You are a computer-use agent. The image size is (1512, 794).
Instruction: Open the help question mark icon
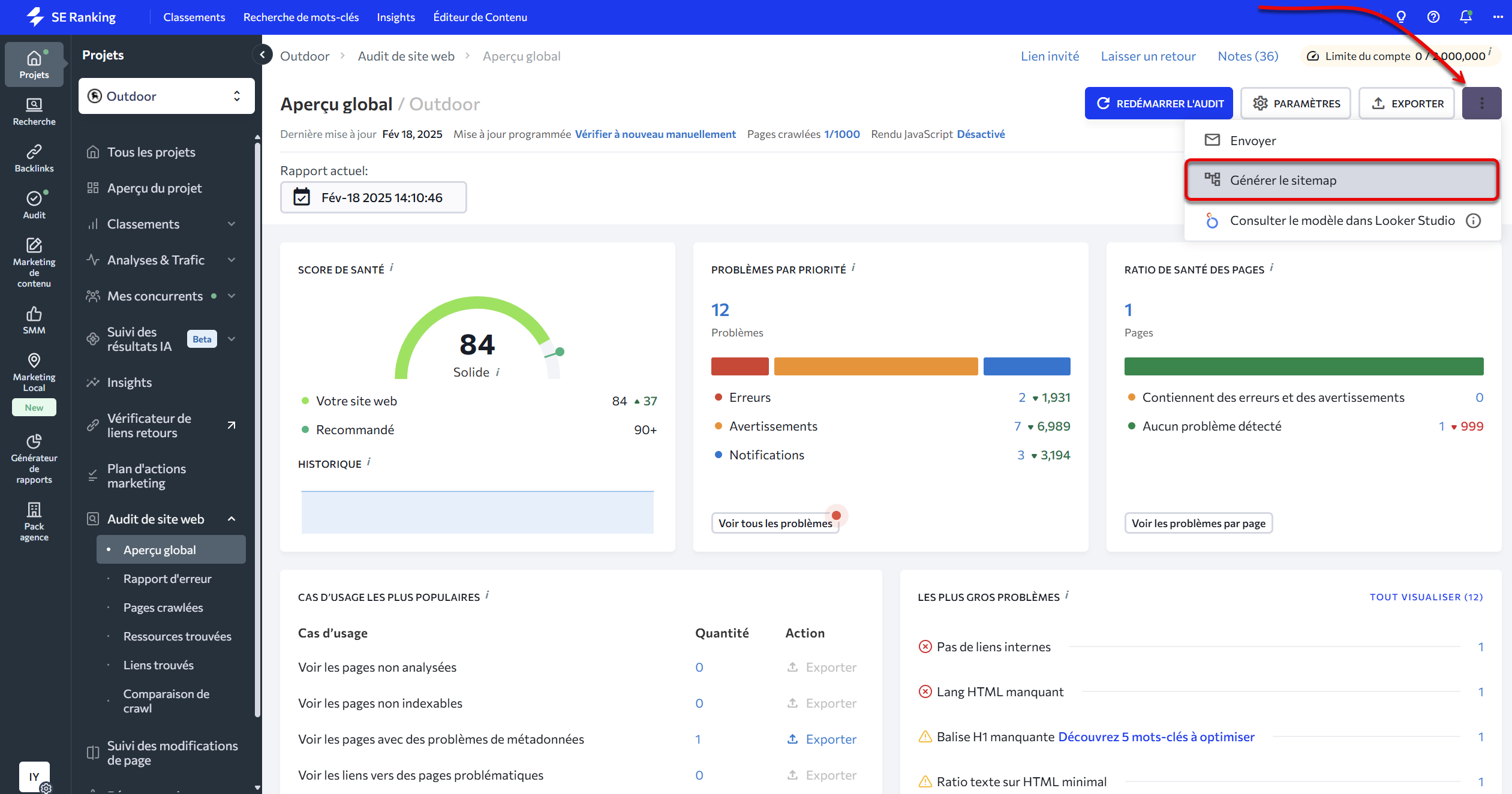(x=1433, y=17)
